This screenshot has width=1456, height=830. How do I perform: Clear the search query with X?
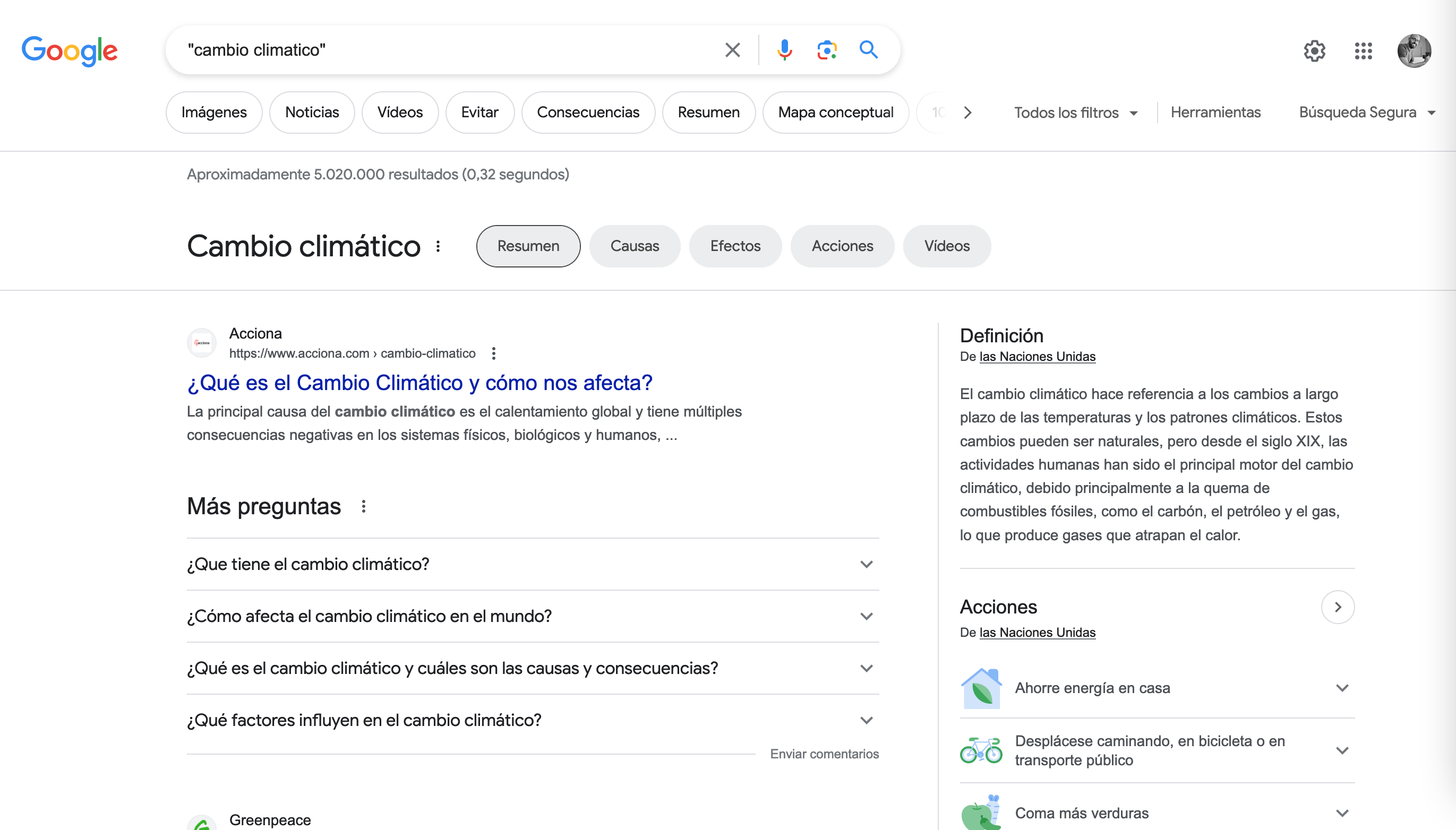[732, 50]
